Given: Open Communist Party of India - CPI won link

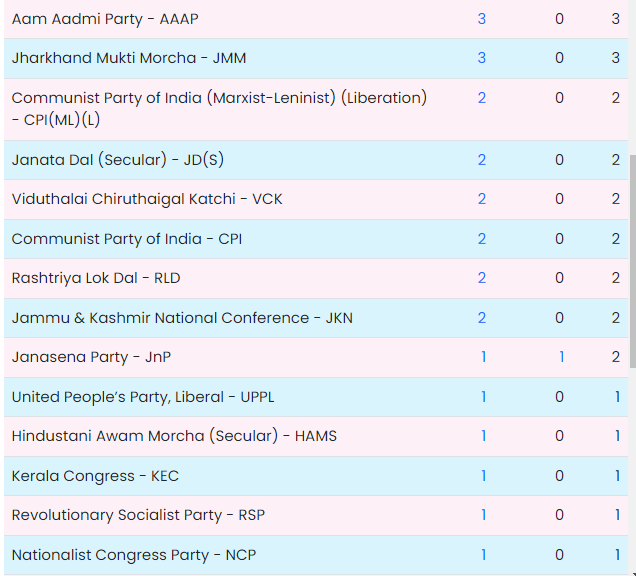Looking at the screenshot, I should tap(481, 239).
